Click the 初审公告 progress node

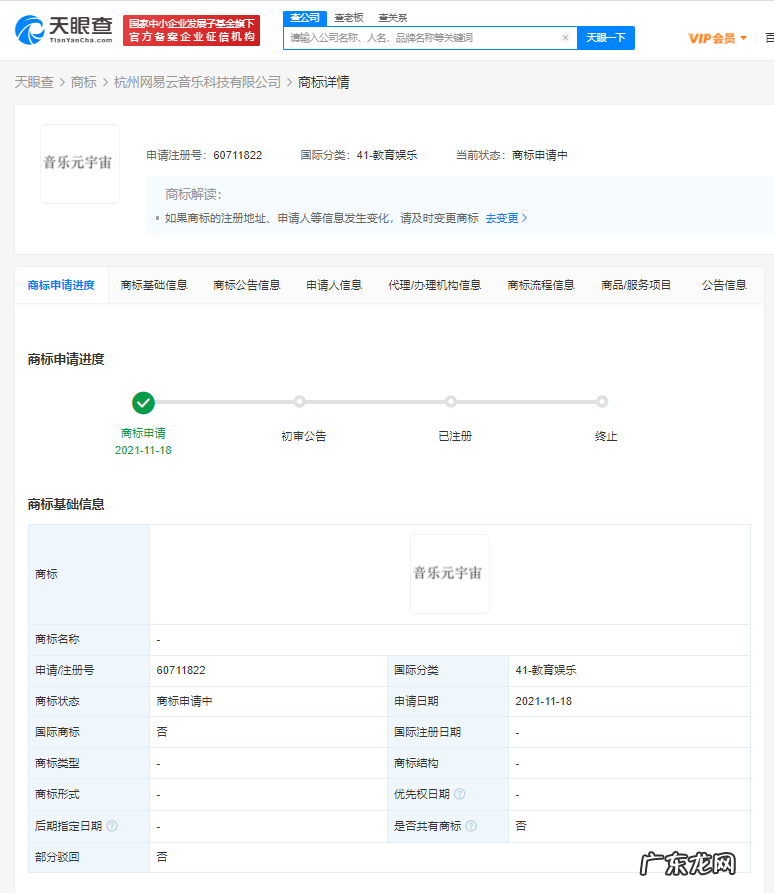300,402
